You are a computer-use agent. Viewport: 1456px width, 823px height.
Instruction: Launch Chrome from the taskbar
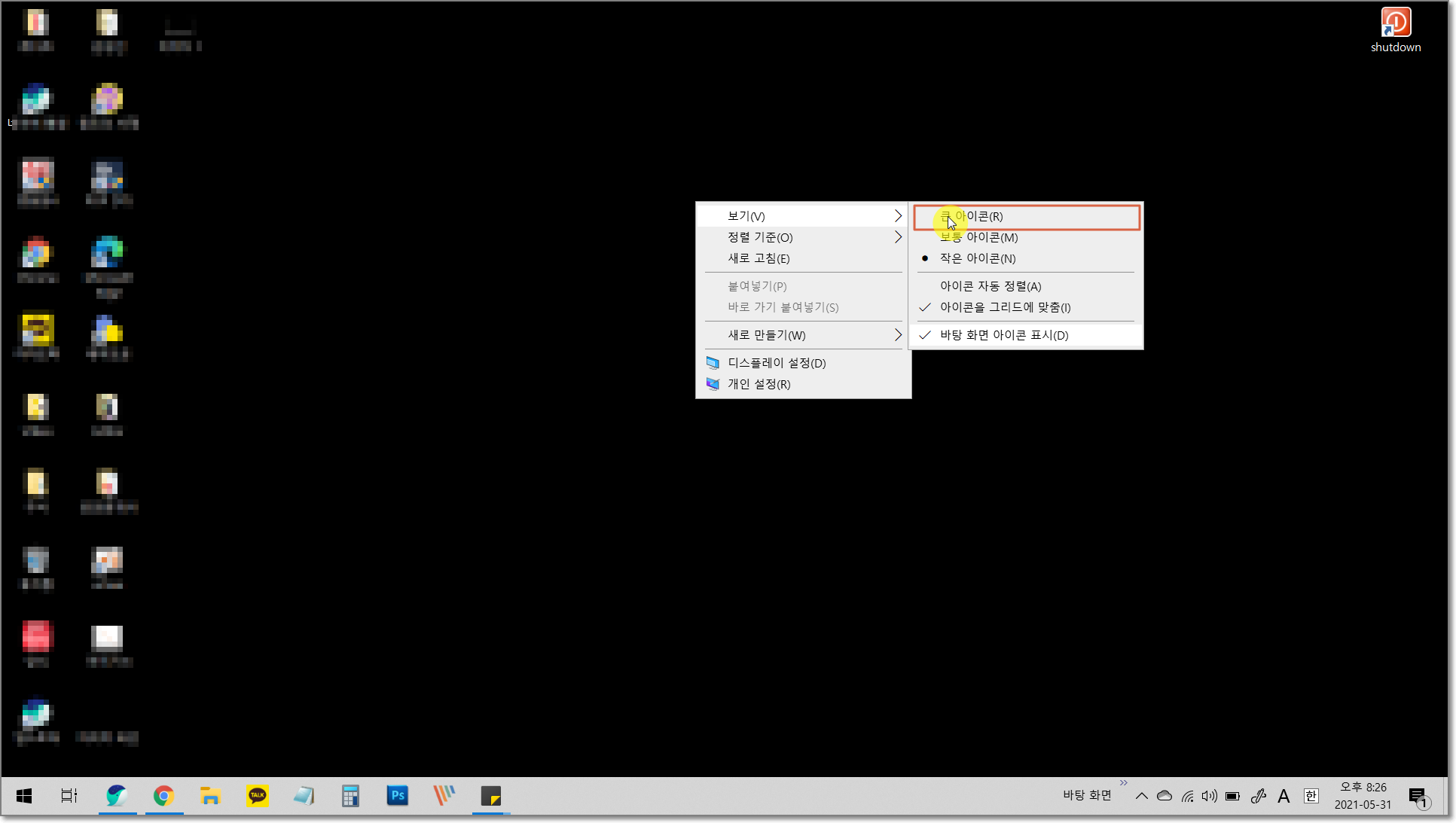(x=163, y=796)
